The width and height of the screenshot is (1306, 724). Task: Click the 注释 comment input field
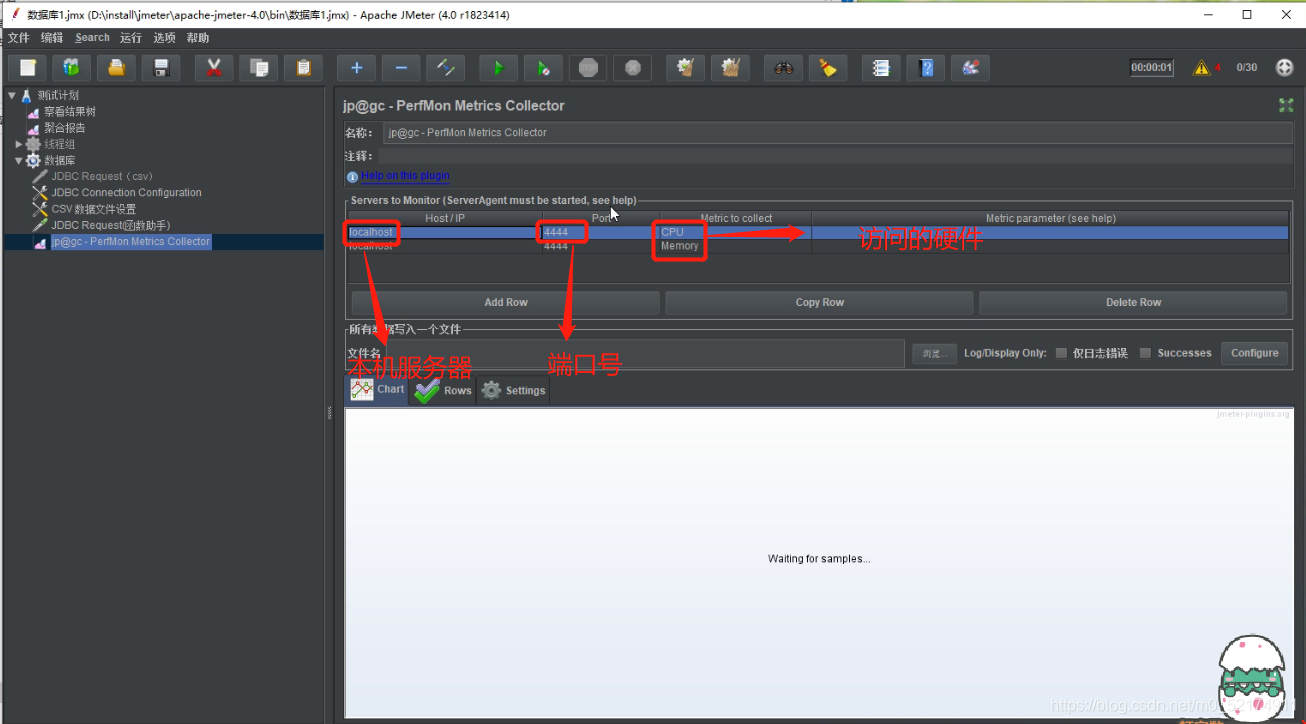click(835, 156)
